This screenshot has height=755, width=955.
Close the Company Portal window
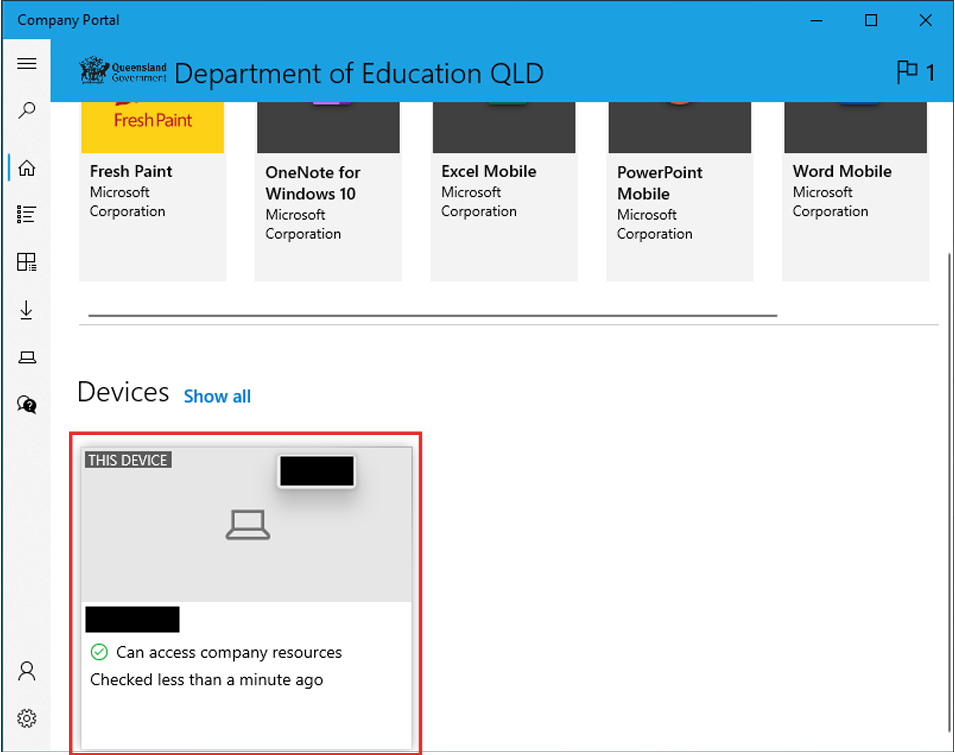point(926,20)
